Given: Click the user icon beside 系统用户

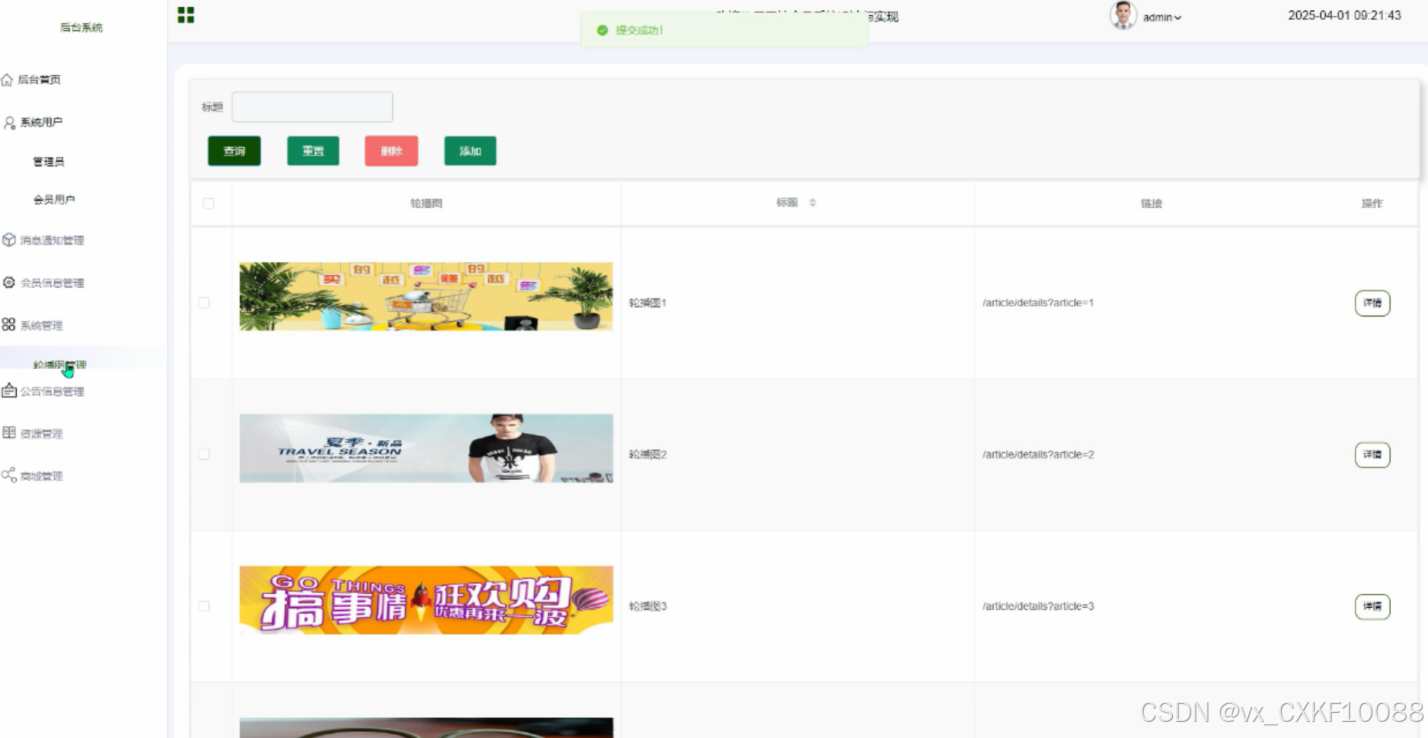Looking at the screenshot, I should (x=10, y=123).
